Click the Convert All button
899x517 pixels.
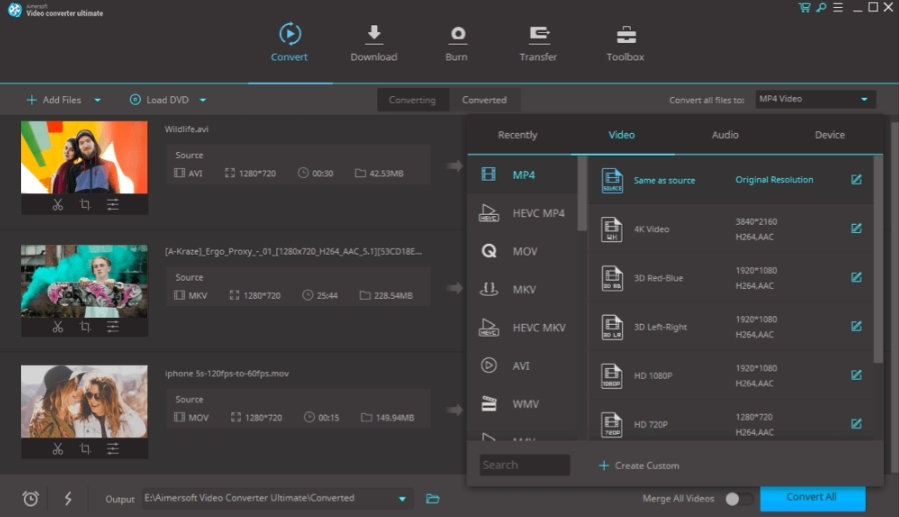(811, 497)
